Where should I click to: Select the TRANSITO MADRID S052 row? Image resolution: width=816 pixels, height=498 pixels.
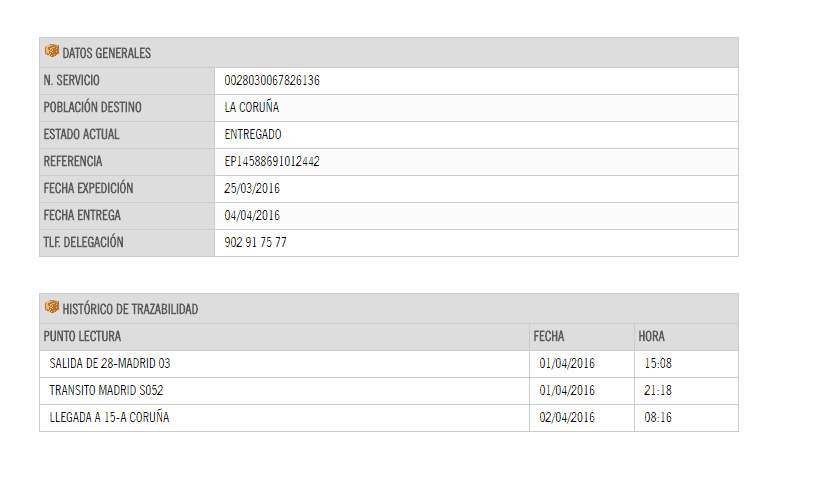point(389,391)
